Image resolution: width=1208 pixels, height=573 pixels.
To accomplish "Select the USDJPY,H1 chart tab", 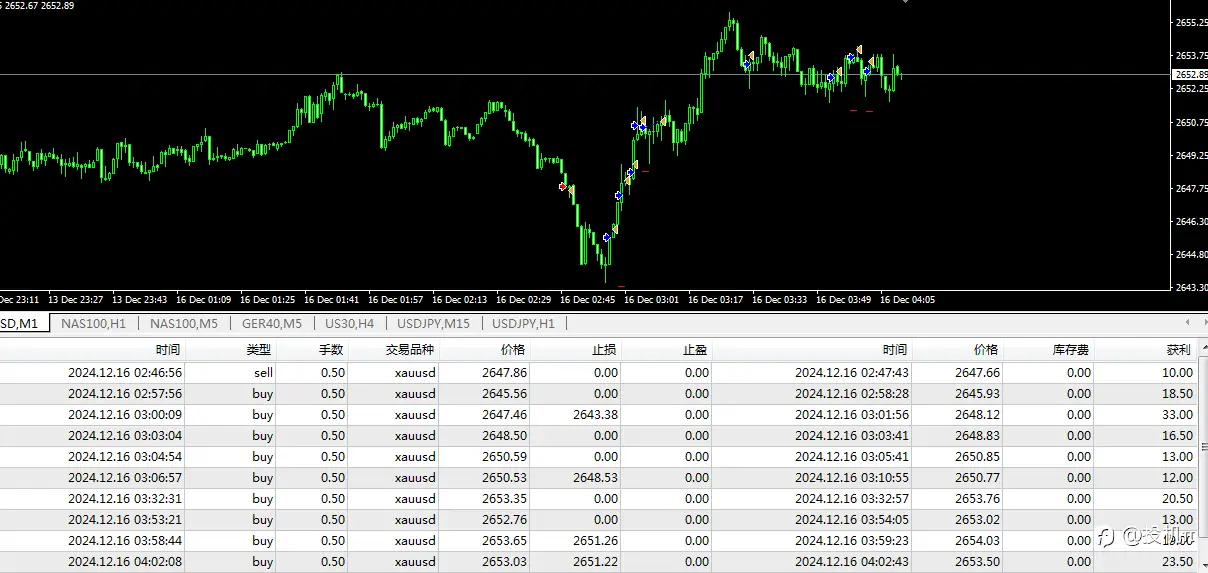I will coord(524,323).
